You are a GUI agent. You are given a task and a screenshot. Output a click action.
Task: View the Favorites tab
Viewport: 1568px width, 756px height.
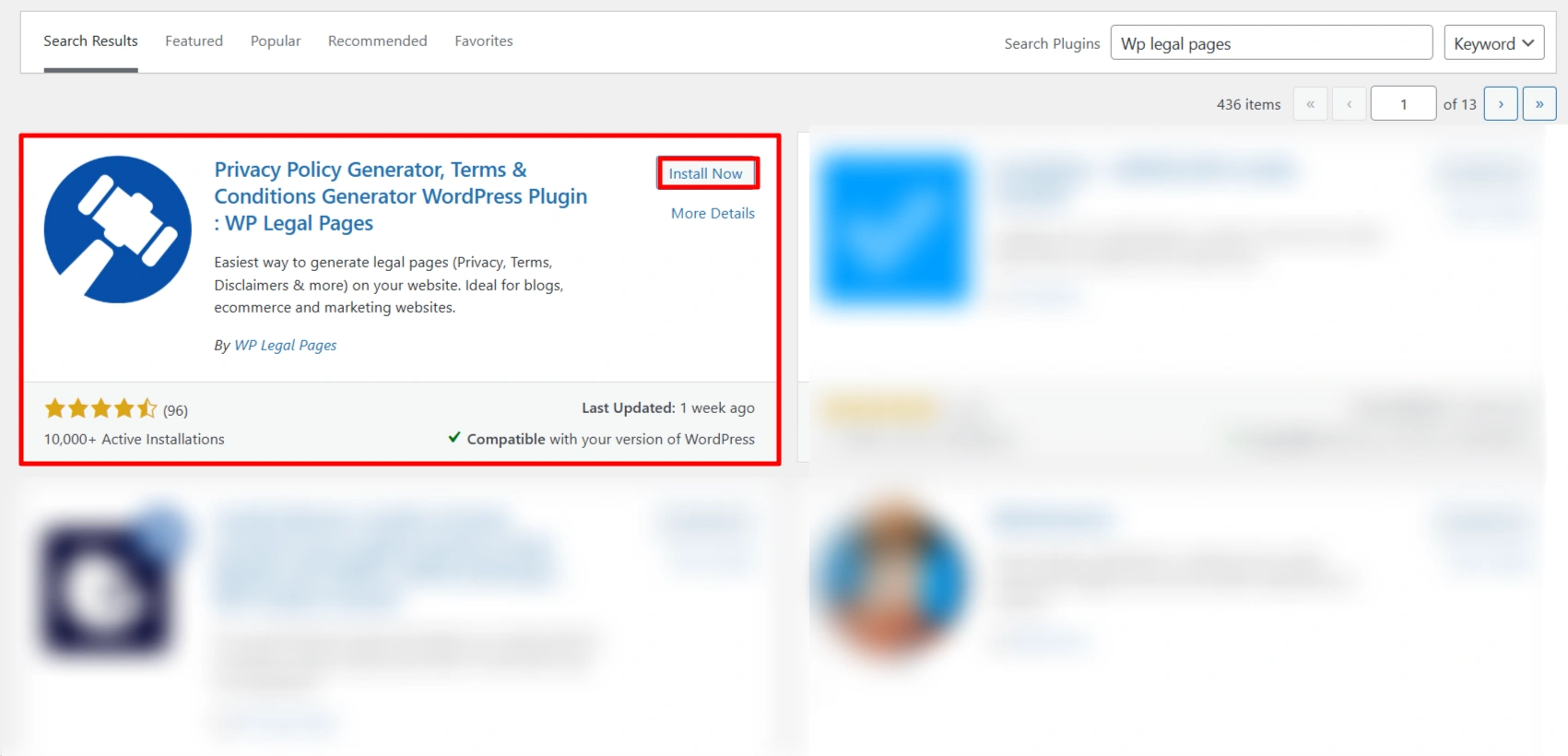(483, 41)
